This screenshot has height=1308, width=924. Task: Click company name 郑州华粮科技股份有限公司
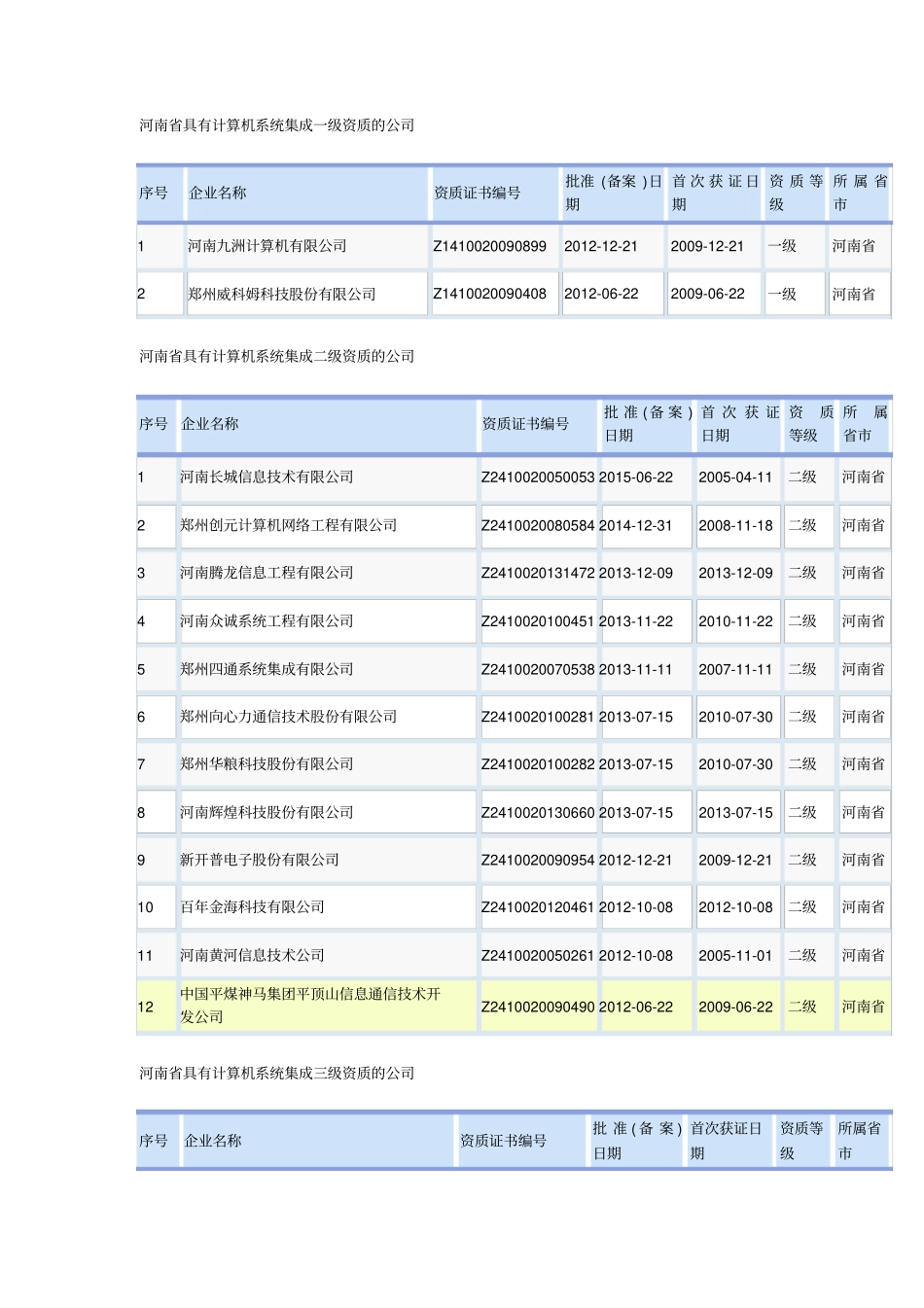point(267,764)
